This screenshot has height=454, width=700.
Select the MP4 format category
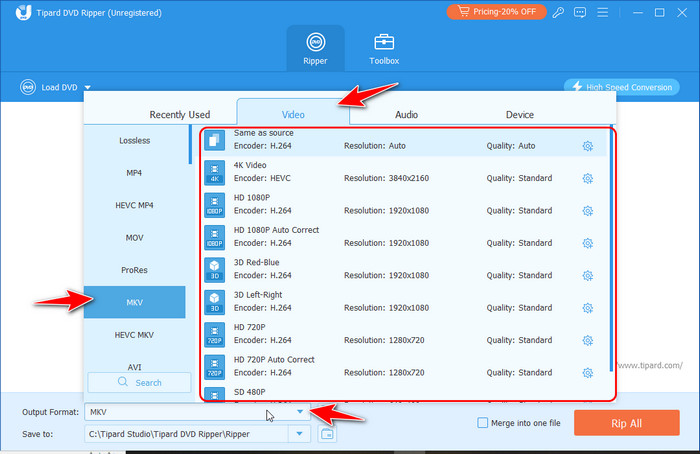point(134,173)
